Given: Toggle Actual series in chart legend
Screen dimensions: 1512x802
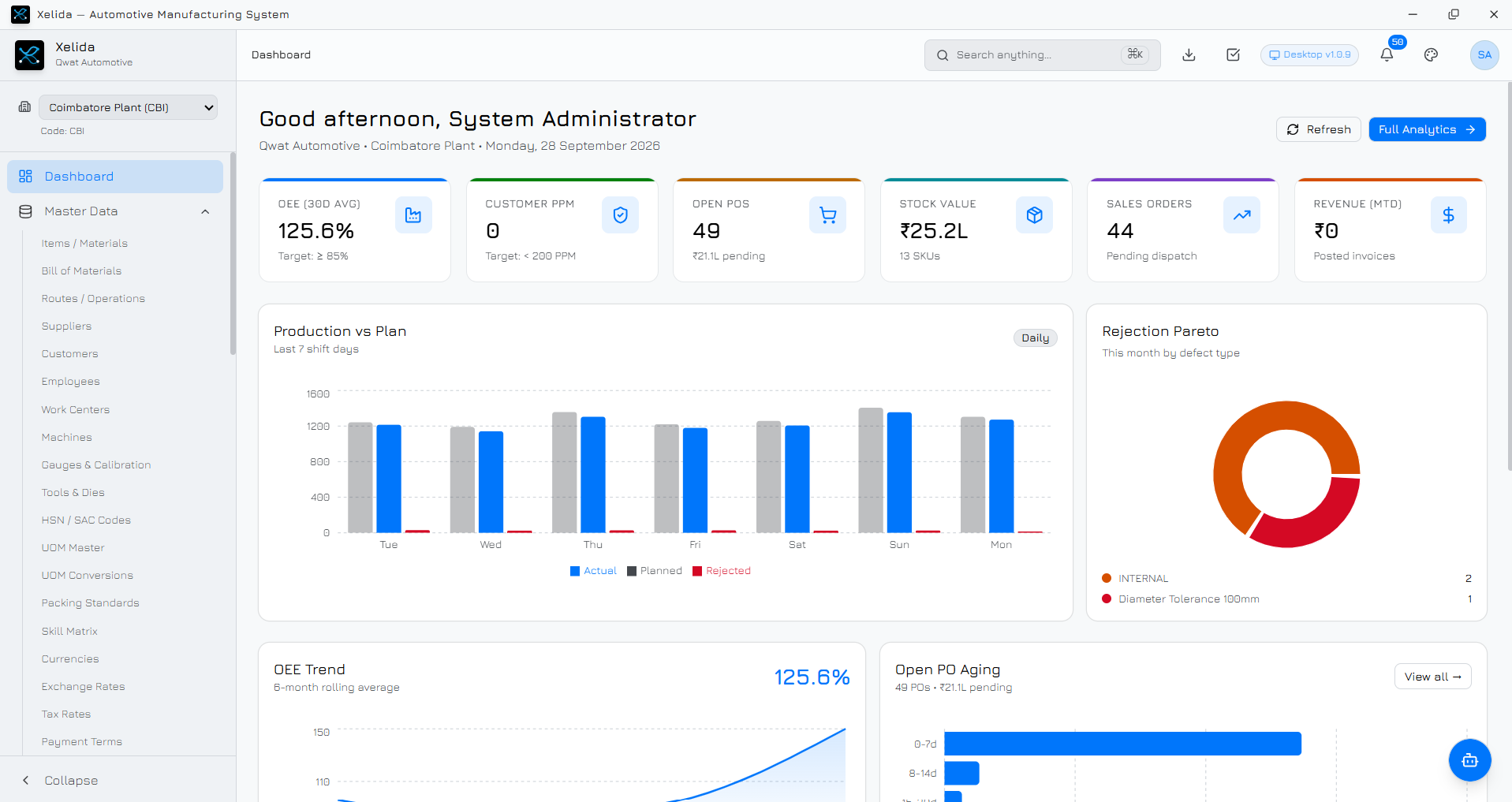Looking at the screenshot, I should [593, 571].
